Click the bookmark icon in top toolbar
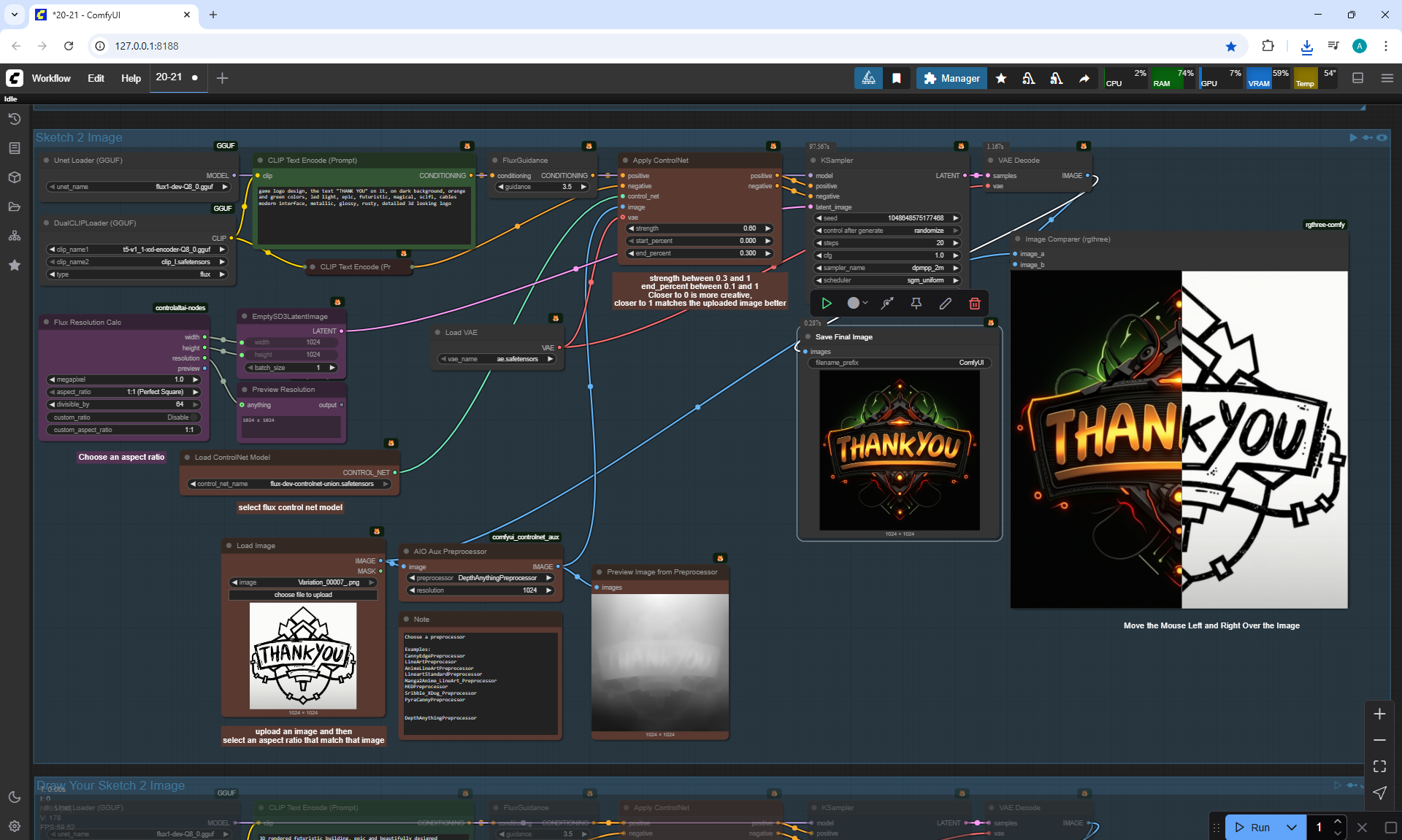This screenshot has width=1402, height=840. (896, 78)
